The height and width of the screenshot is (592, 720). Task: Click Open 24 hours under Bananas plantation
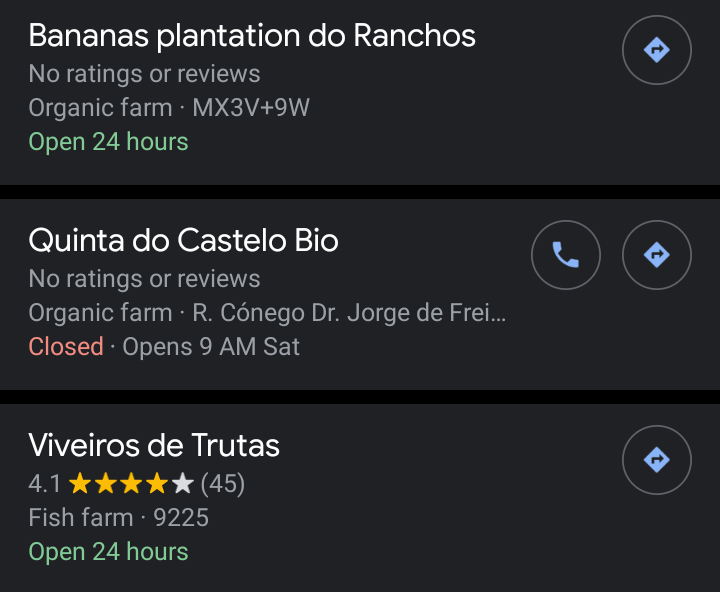[x=108, y=142]
